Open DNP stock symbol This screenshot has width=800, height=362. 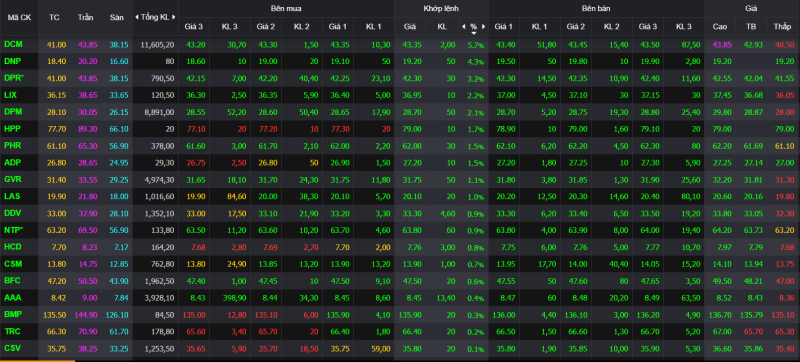[13, 61]
